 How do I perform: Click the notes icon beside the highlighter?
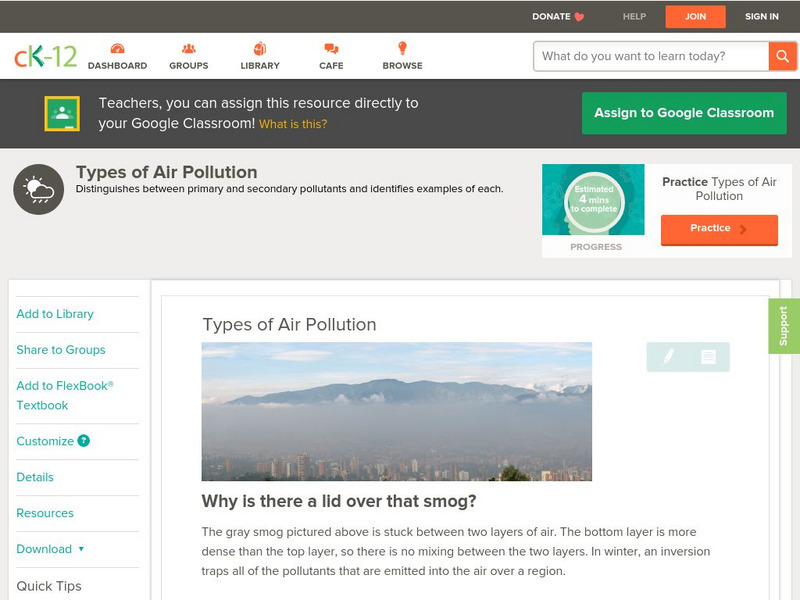tap(708, 357)
